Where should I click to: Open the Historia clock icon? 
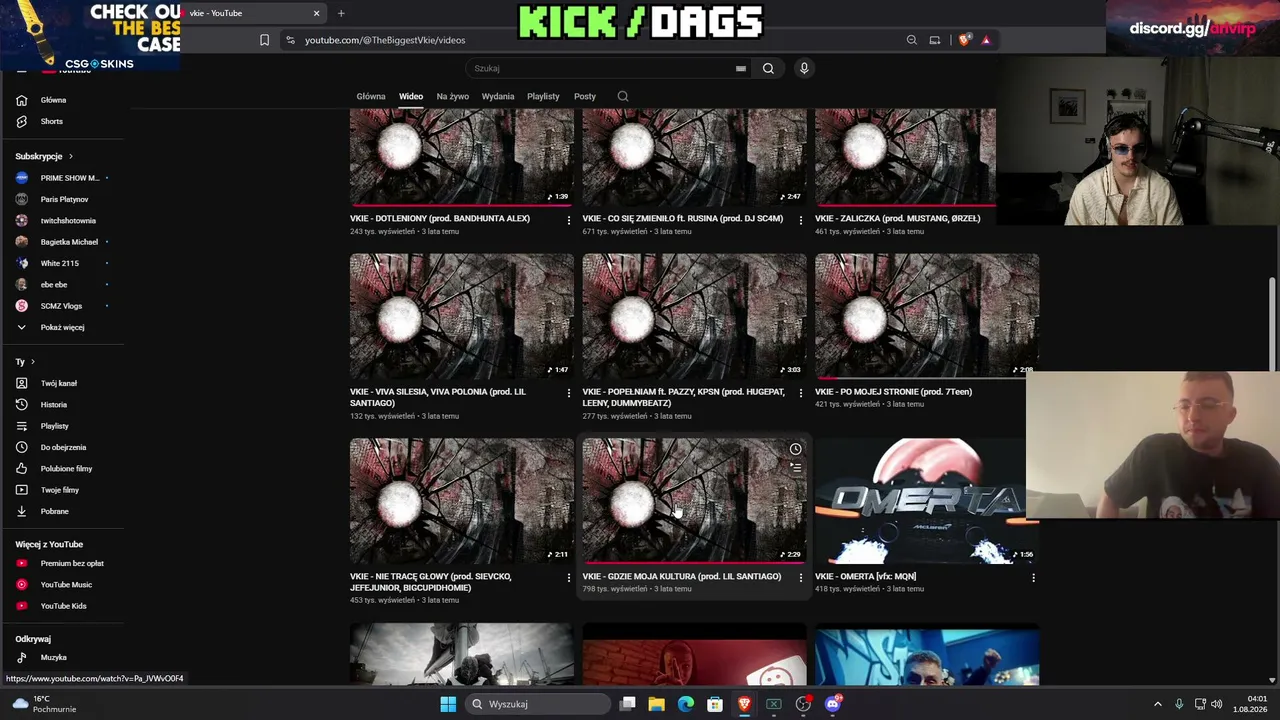coord(21,405)
